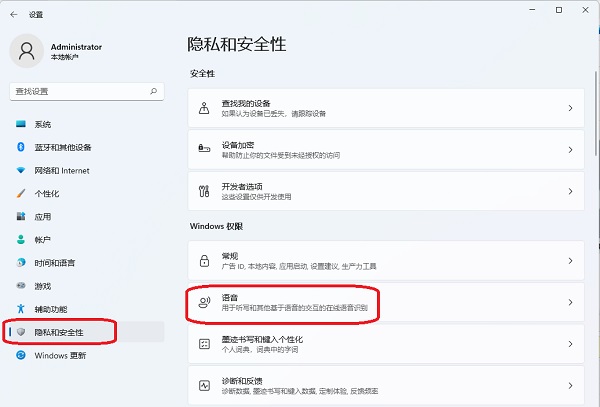Click the 查找设置 search field

78,90
